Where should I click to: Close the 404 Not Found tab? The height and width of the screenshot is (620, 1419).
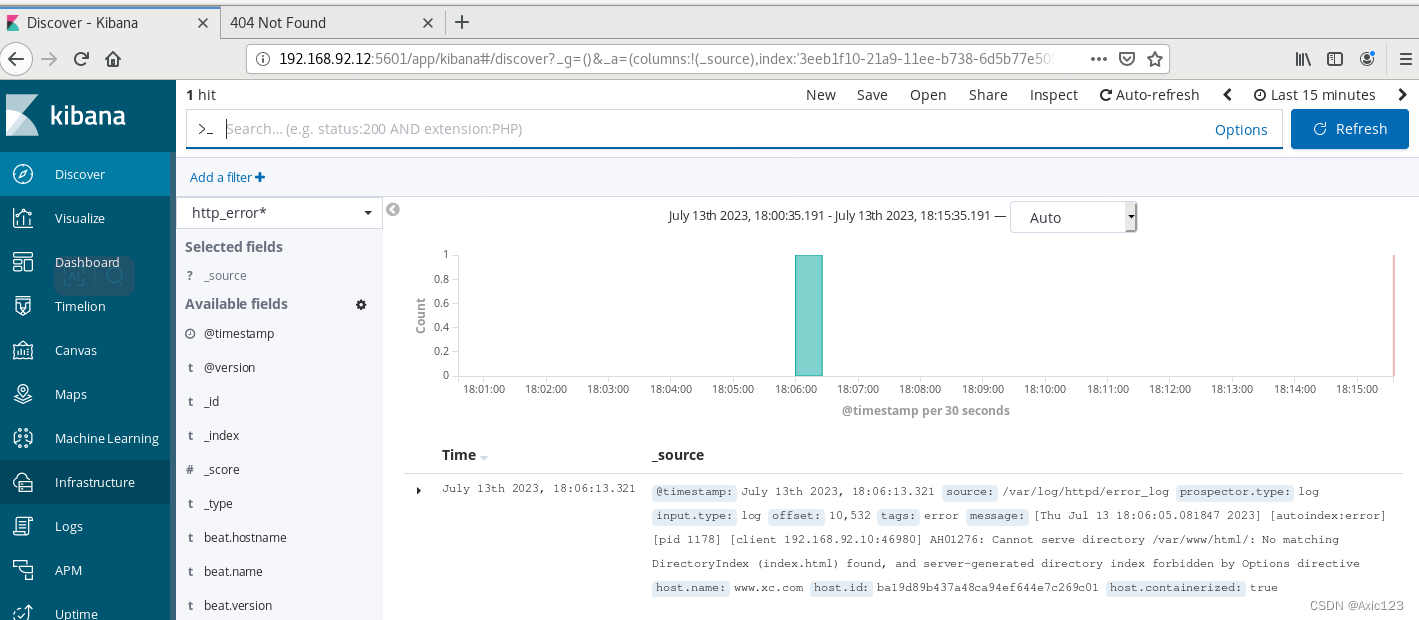click(428, 22)
